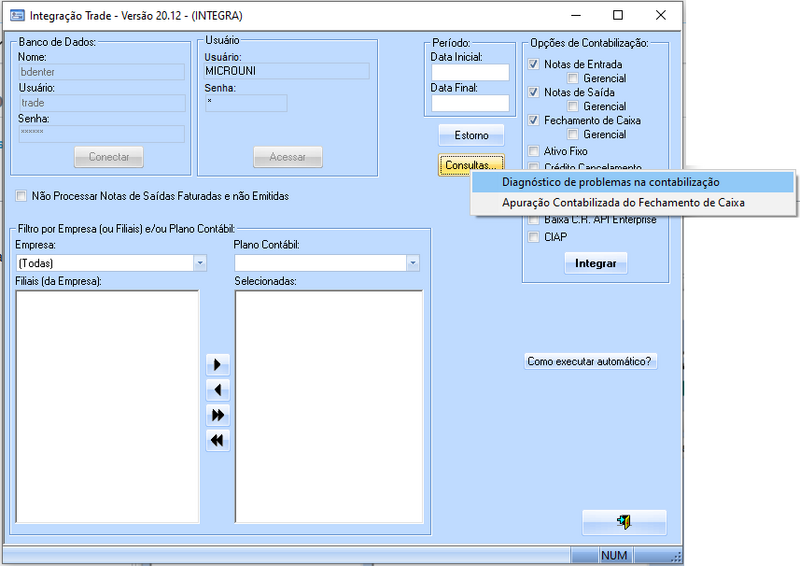Select Diagnóstico de problemas na contabilização
Viewport: 800px width, 566px height.
pos(633,182)
